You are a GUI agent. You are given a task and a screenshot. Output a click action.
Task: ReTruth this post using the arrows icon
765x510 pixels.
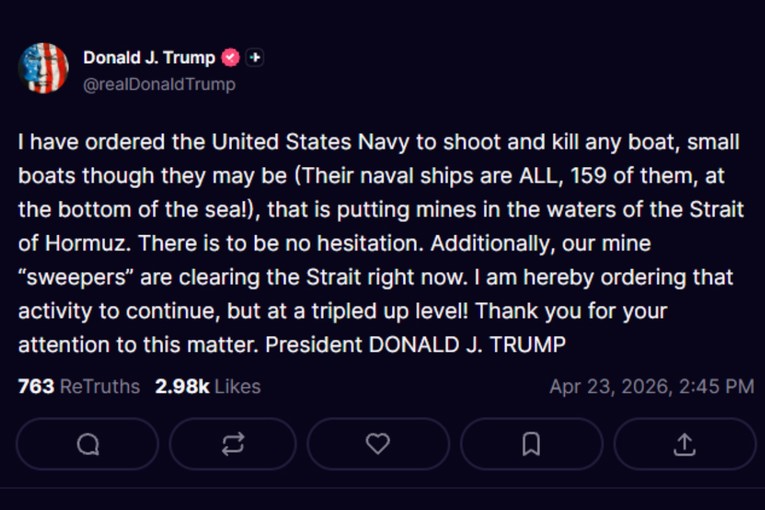coord(233,444)
